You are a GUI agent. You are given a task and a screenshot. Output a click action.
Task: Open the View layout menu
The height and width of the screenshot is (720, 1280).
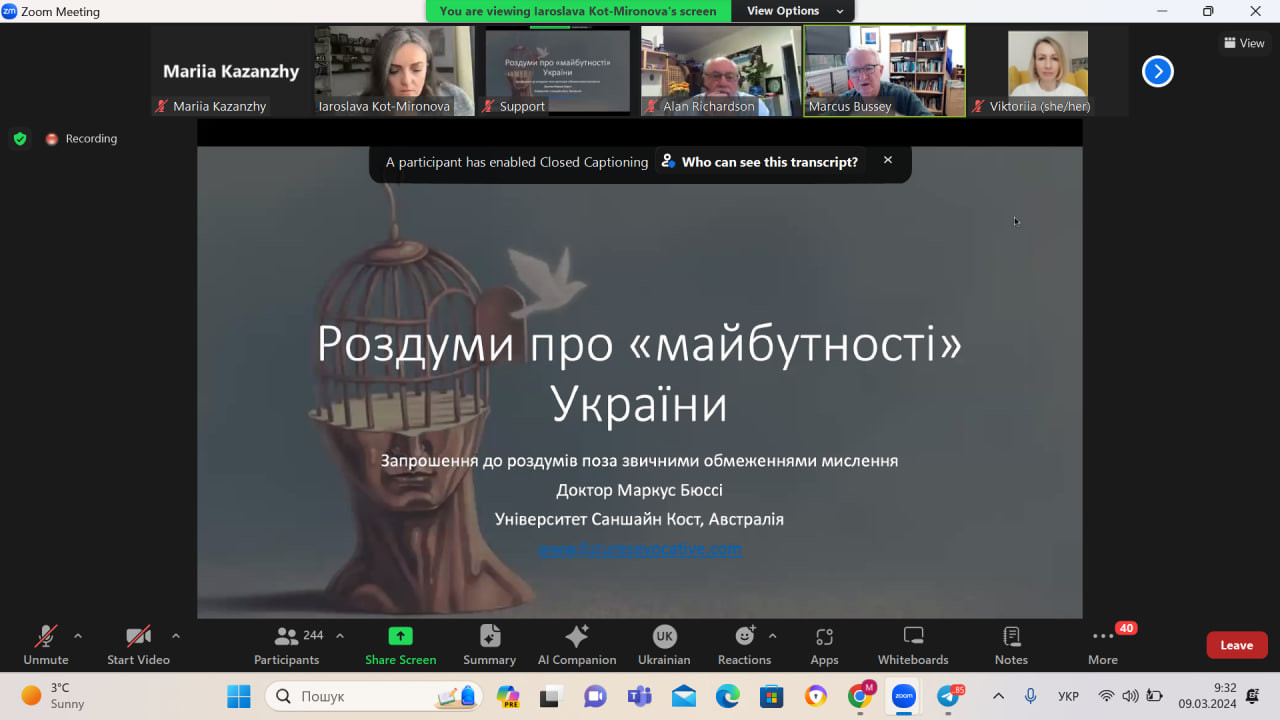1244,43
